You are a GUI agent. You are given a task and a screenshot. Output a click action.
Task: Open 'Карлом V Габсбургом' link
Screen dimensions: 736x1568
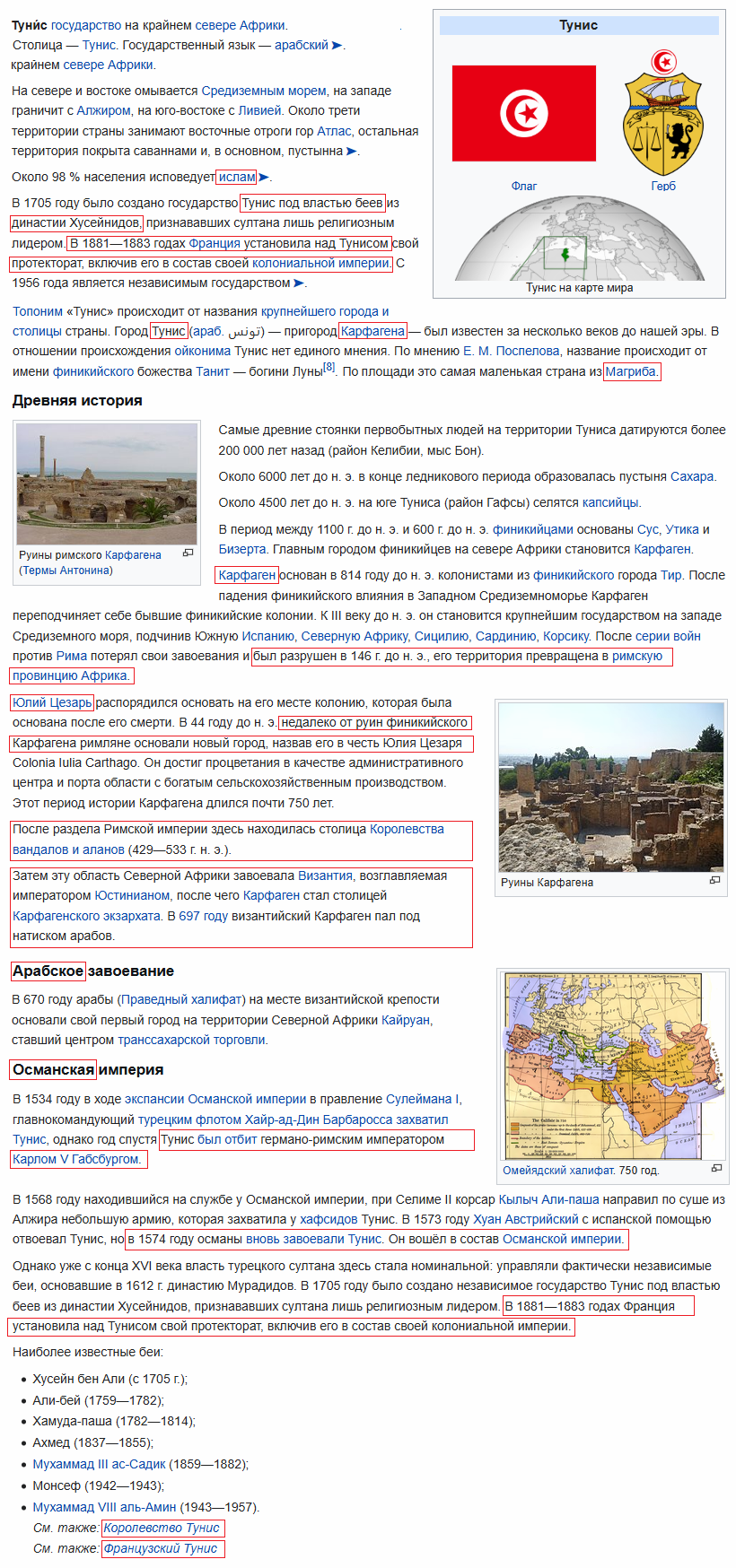76,1159
